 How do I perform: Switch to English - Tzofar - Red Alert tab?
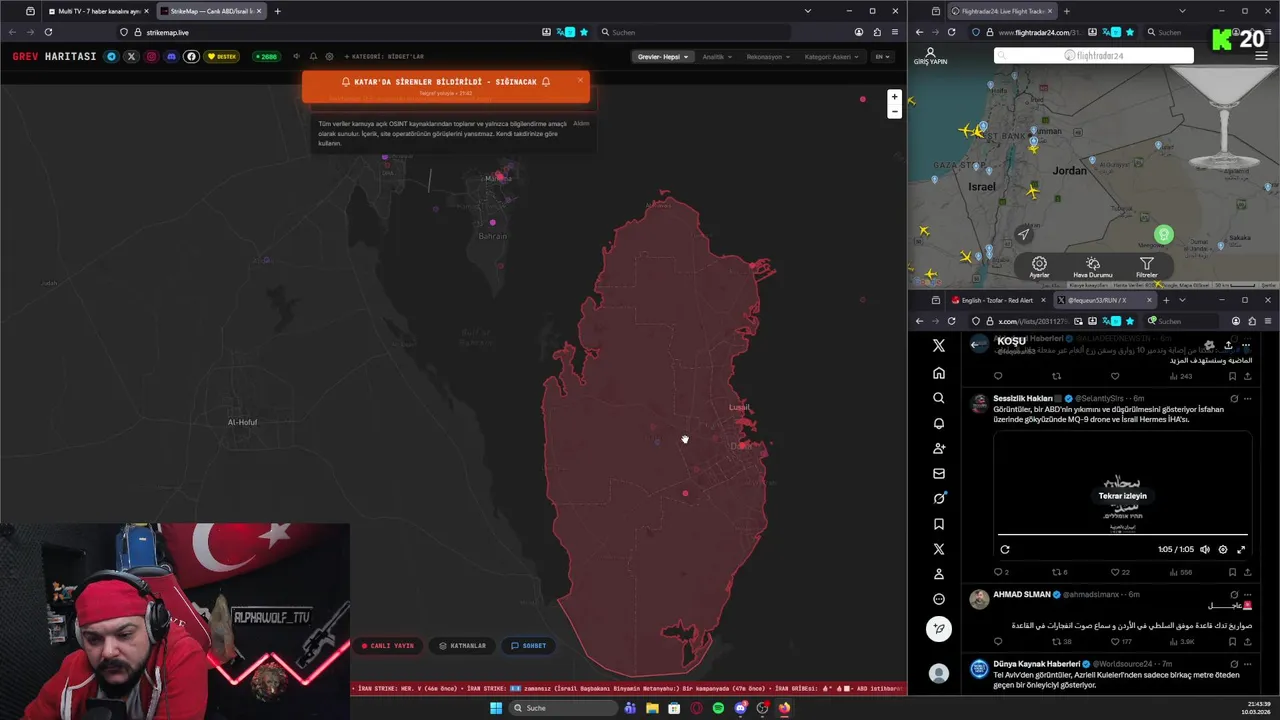click(x=1000, y=300)
